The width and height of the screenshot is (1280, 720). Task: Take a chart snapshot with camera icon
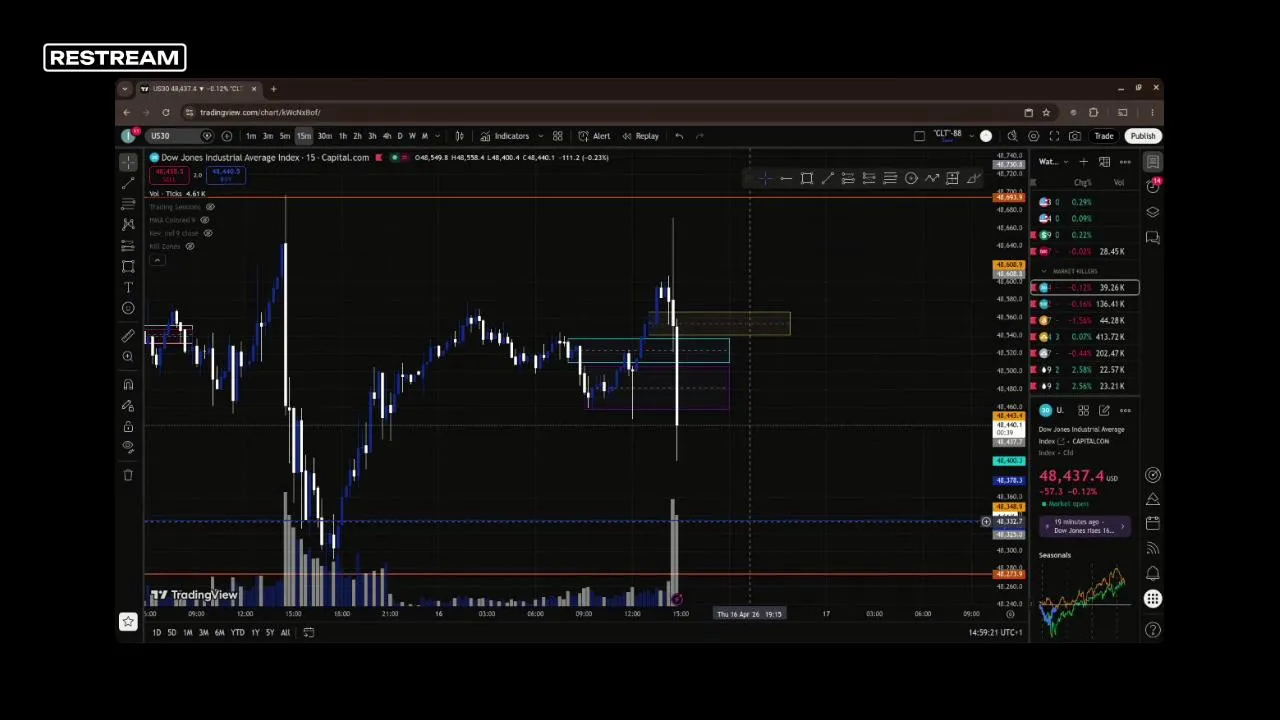tap(1075, 136)
